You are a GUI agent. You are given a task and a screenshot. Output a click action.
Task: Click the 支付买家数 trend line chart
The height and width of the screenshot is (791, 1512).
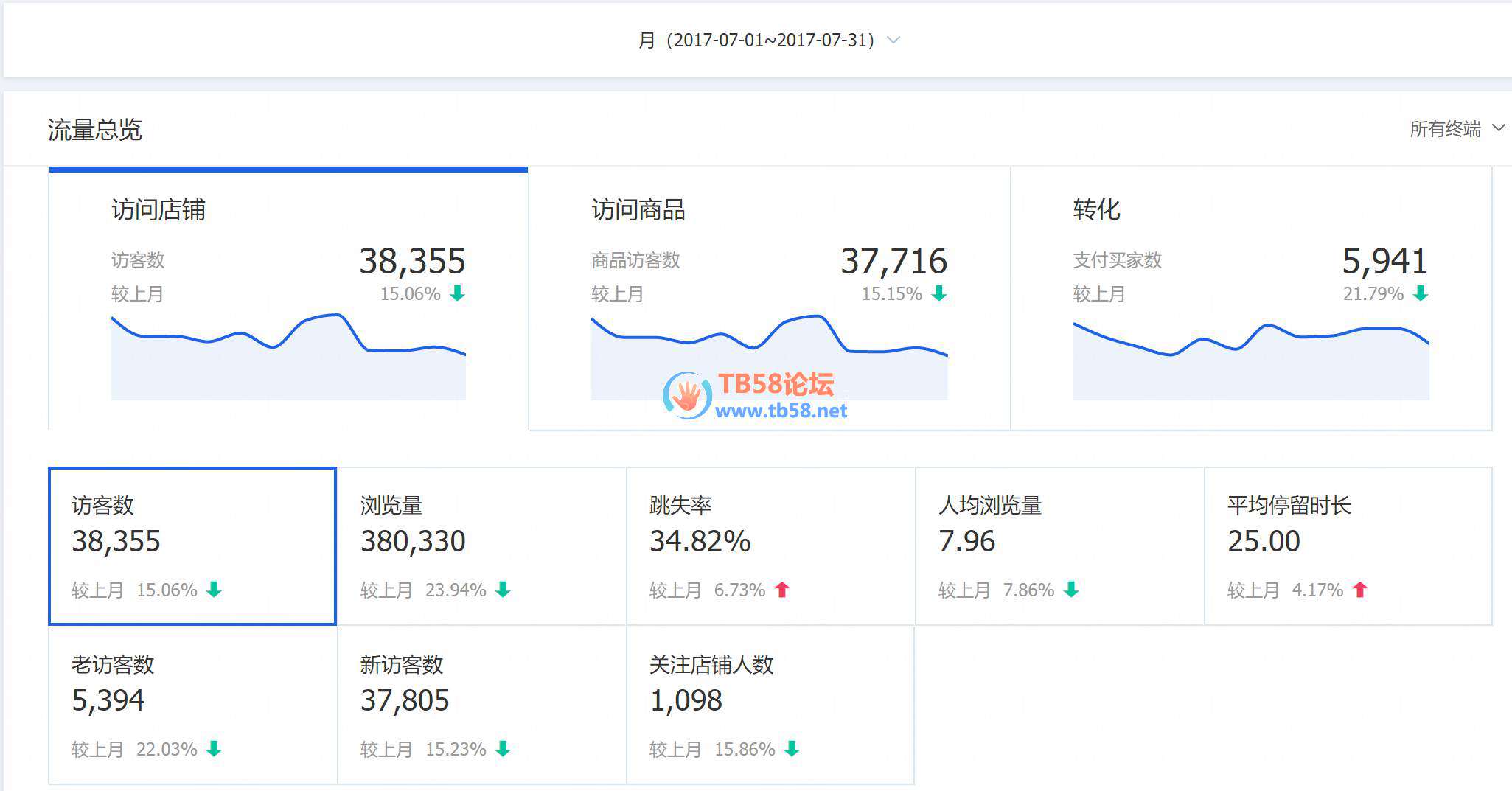pyautogui.click(x=1250, y=361)
